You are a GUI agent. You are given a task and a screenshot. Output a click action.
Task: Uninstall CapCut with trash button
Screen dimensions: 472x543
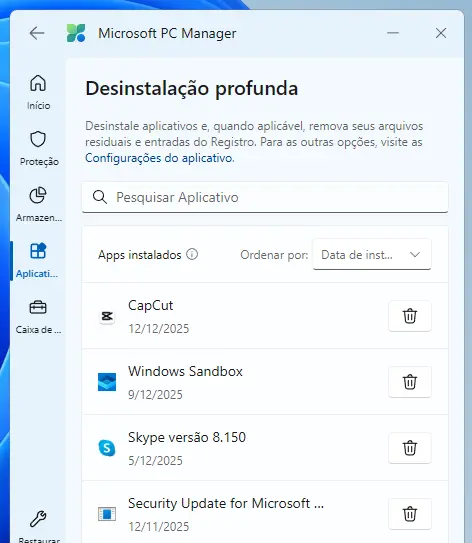click(x=410, y=316)
